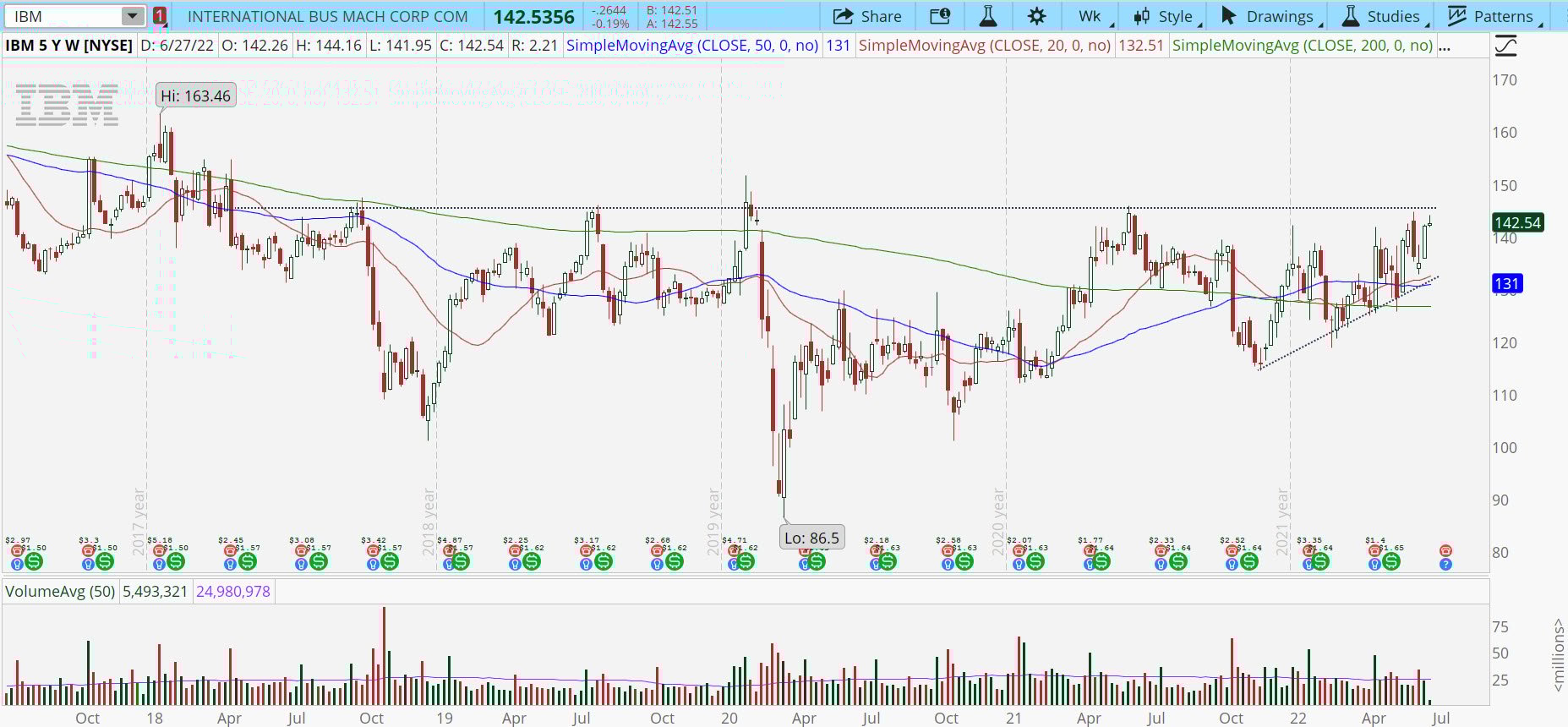Click the 5,493,321 volume average value
1568x727 pixels.
coord(155,591)
